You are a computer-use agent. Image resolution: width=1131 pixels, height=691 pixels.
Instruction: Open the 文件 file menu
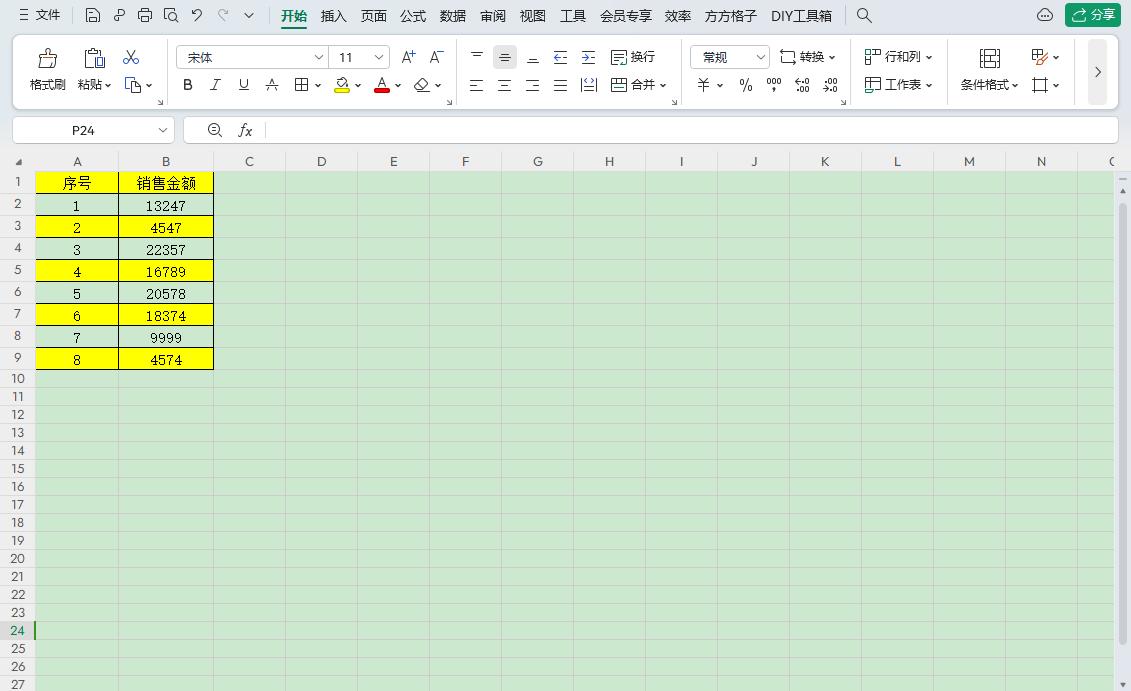pyautogui.click(x=40, y=15)
